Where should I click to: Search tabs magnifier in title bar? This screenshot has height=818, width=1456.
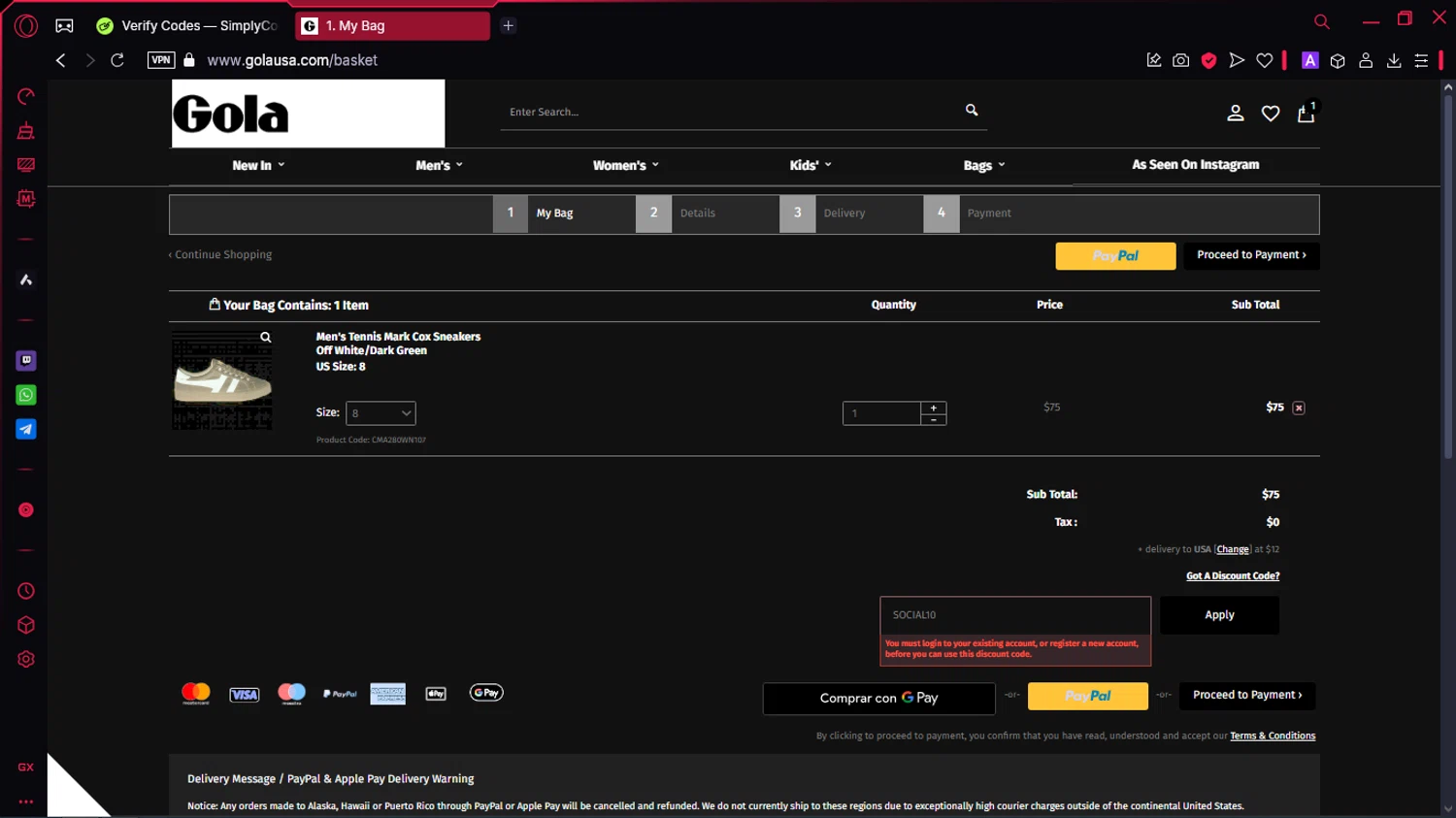(x=1321, y=21)
